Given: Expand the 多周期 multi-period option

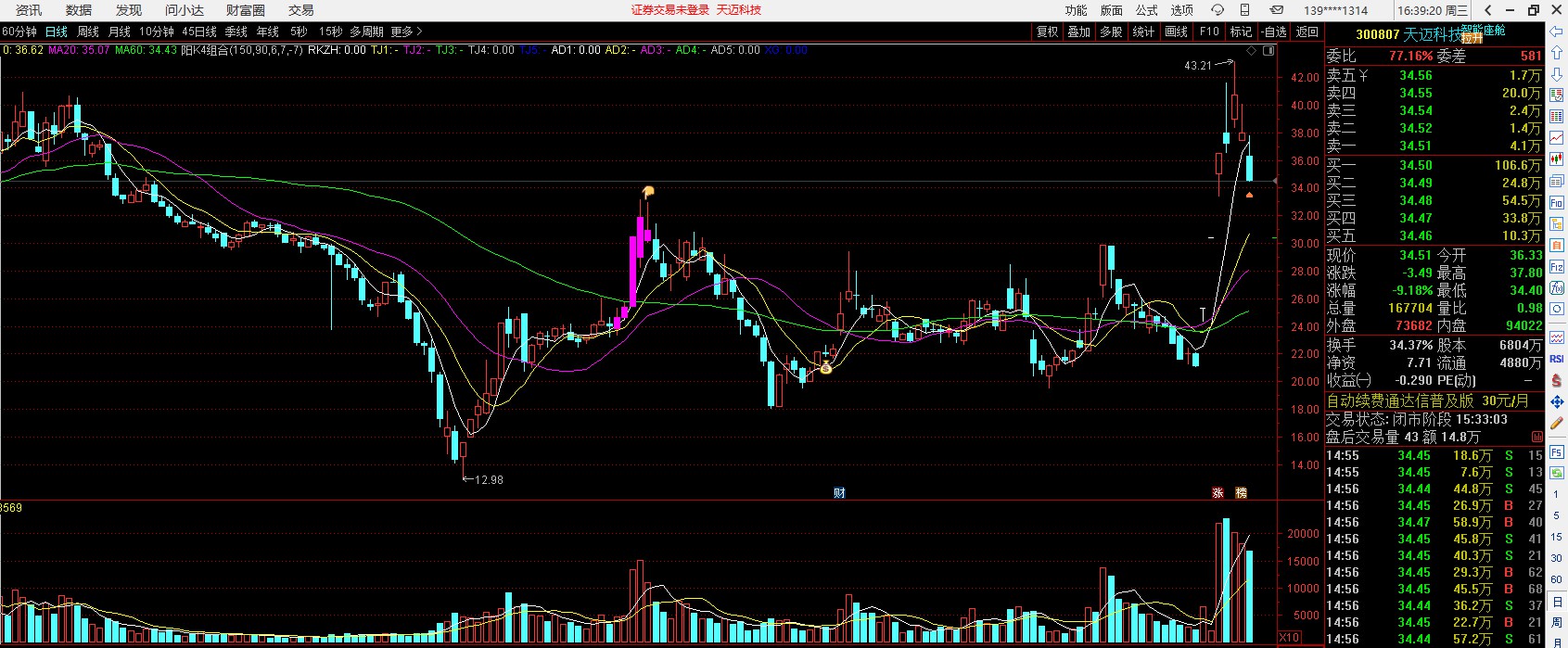Looking at the screenshot, I should tap(366, 32).
